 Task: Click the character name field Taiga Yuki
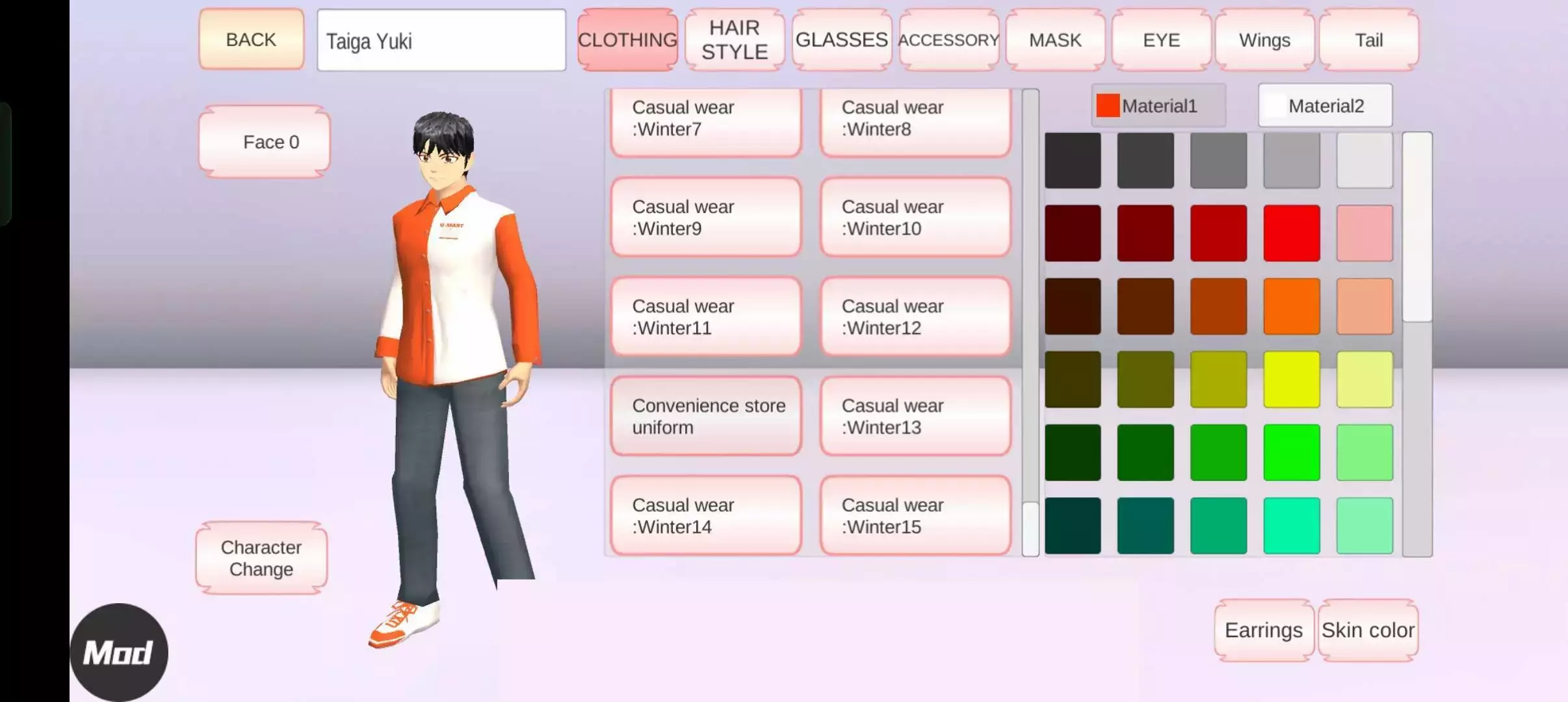click(441, 40)
